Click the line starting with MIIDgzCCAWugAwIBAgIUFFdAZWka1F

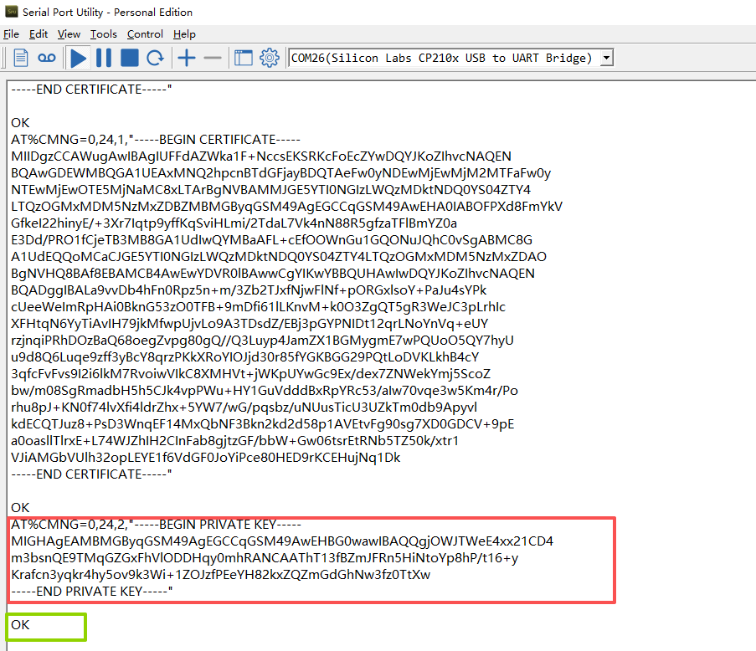(x=261, y=156)
